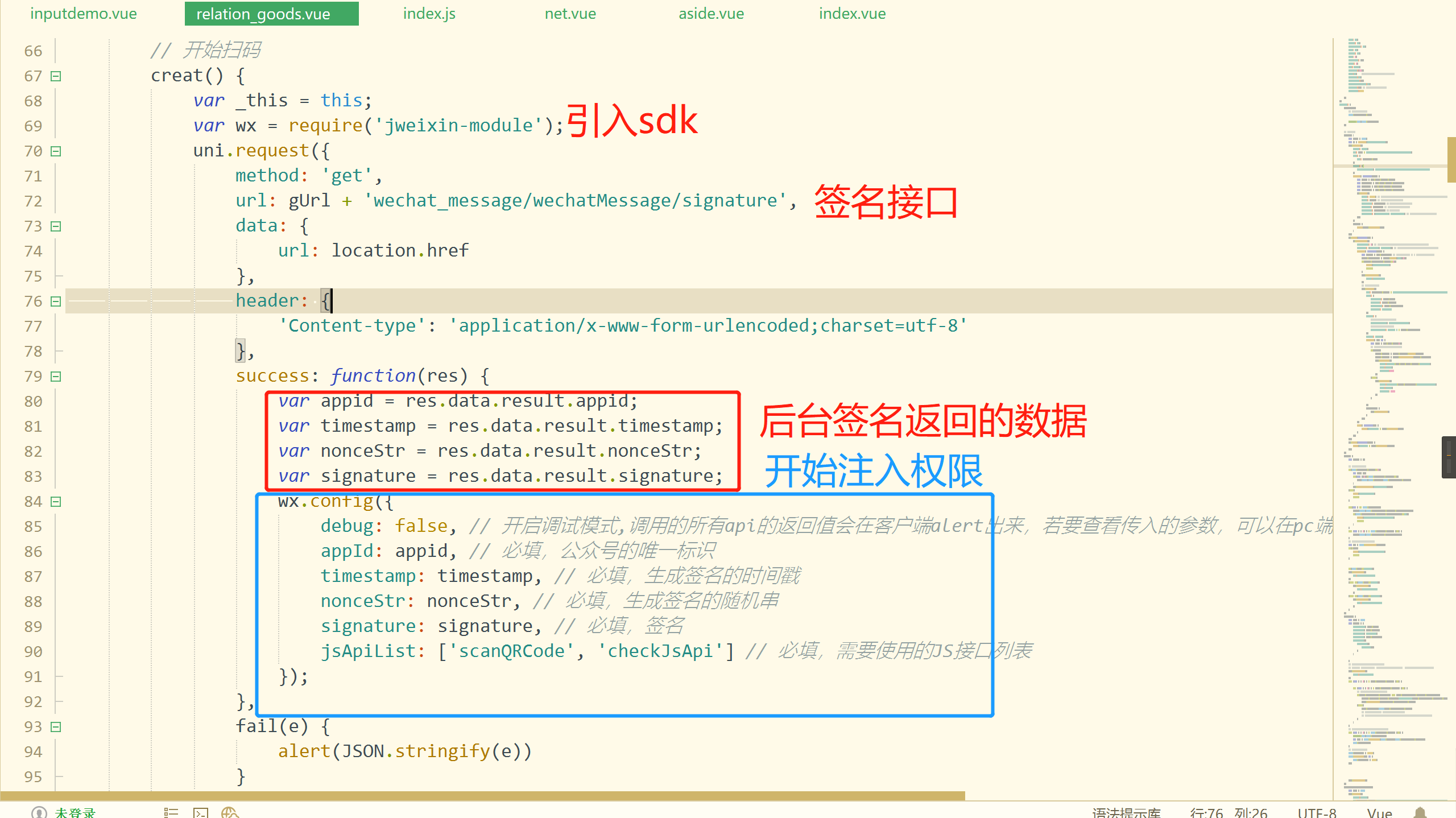This screenshot has width=1456, height=818.
Task: Collapse the success function at line 79
Action: click(x=56, y=377)
